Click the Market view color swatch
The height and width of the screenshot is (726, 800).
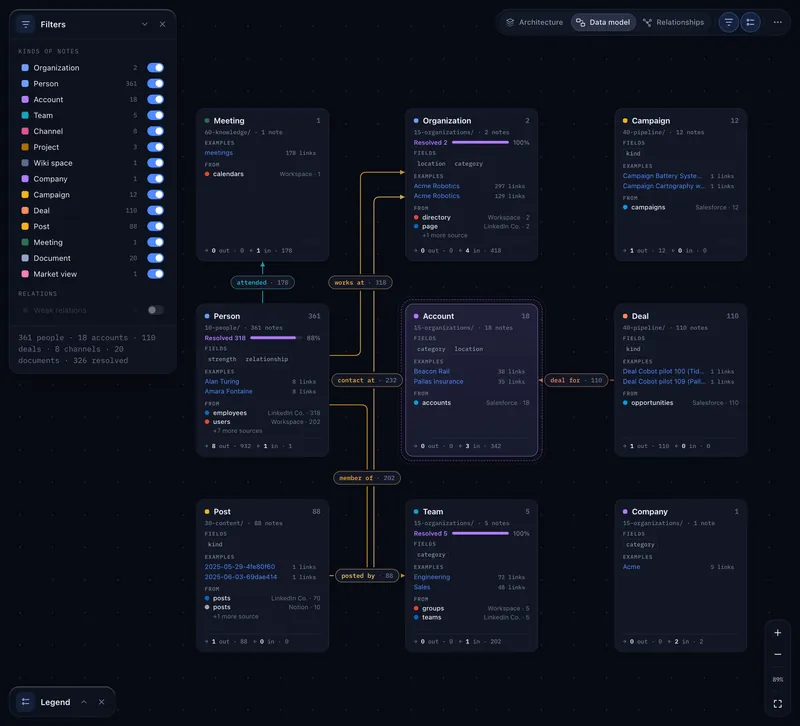(25, 274)
